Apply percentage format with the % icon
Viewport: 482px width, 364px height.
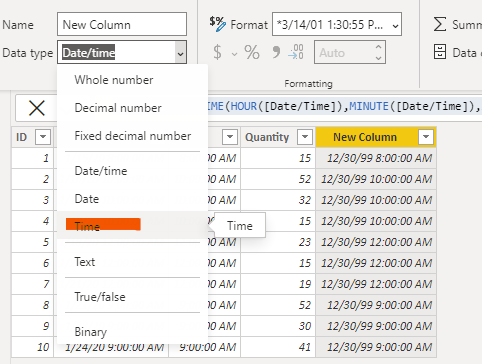point(252,52)
